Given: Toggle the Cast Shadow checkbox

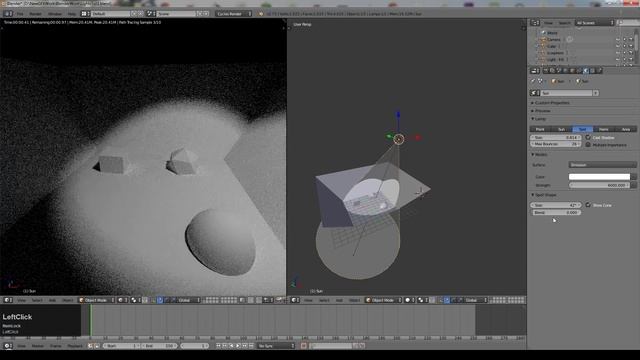Looking at the screenshot, I should [588, 138].
